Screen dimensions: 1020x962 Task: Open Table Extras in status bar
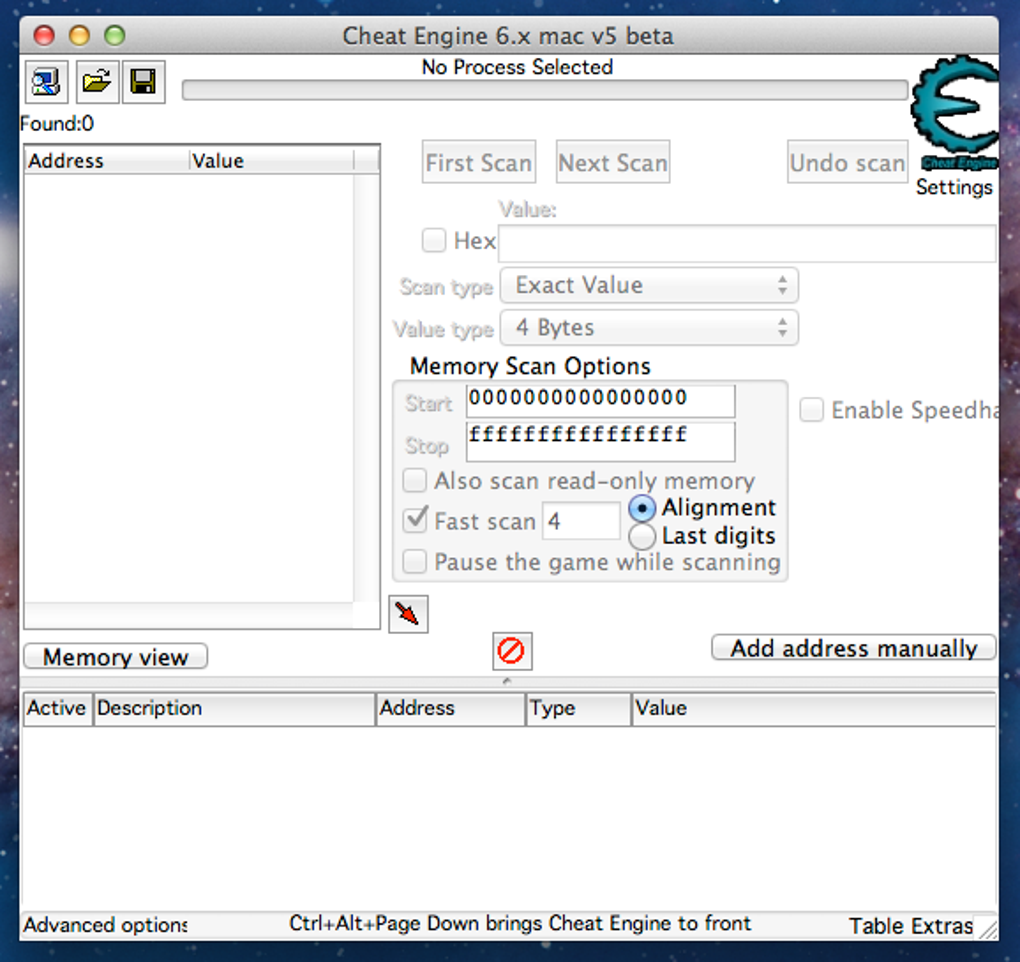click(x=911, y=926)
